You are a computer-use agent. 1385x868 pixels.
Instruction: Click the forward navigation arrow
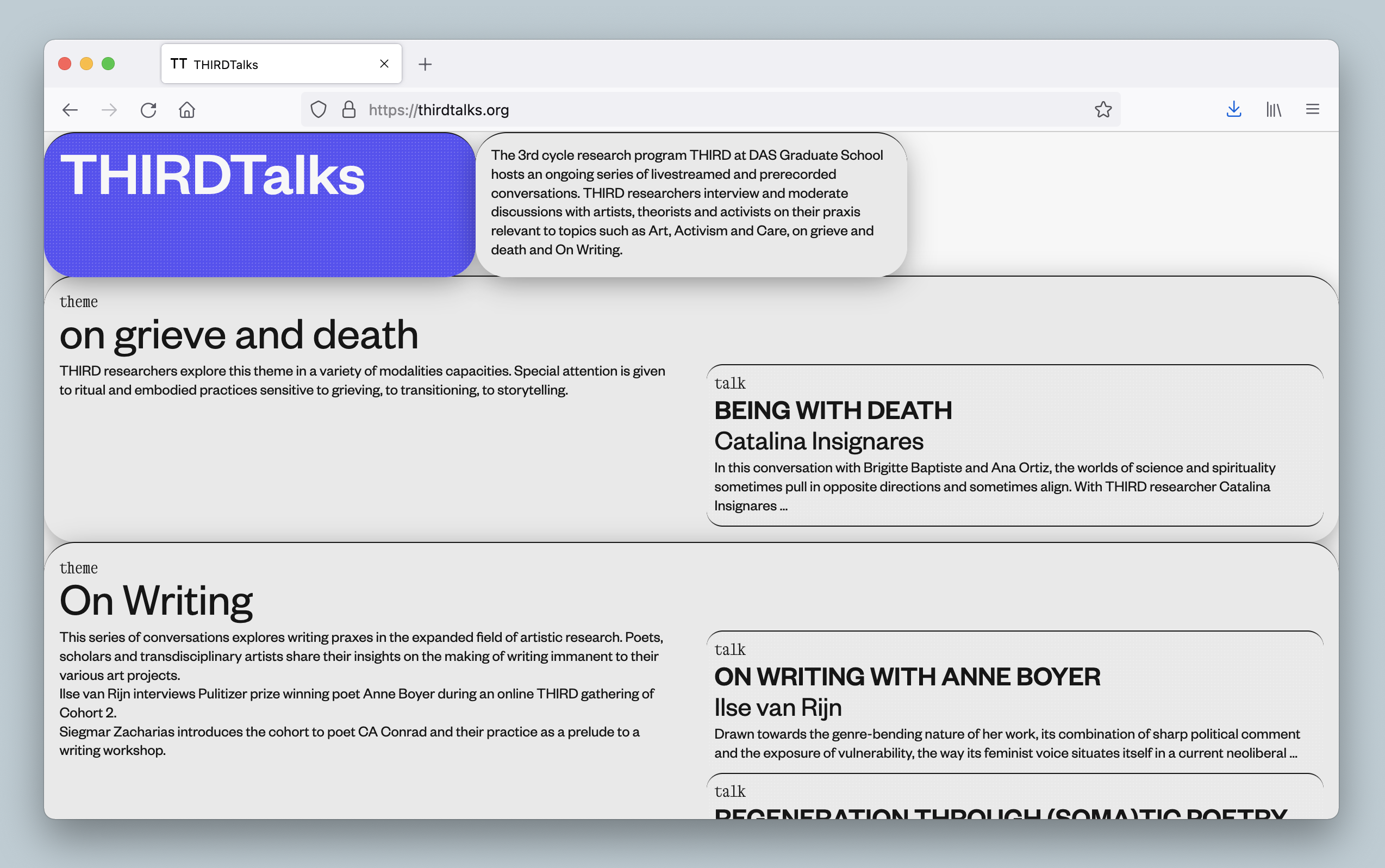point(109,110)
